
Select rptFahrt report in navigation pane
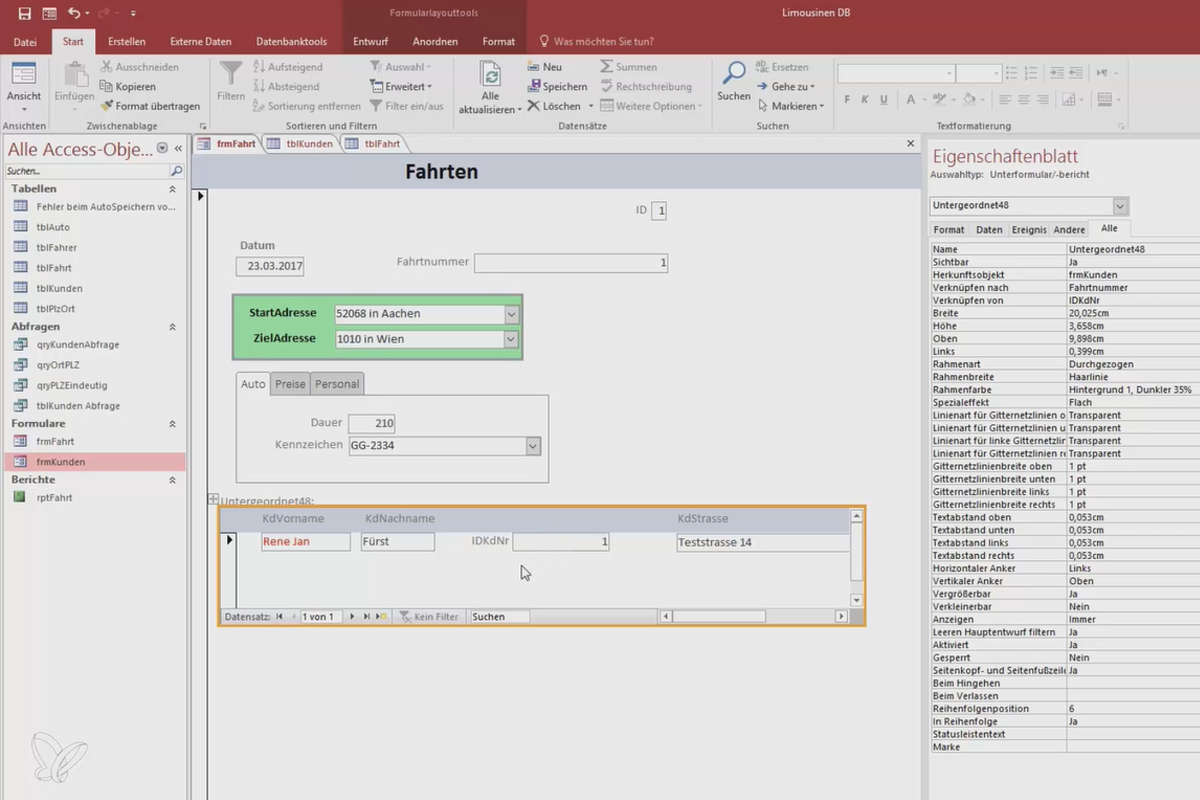coord(54,497)
